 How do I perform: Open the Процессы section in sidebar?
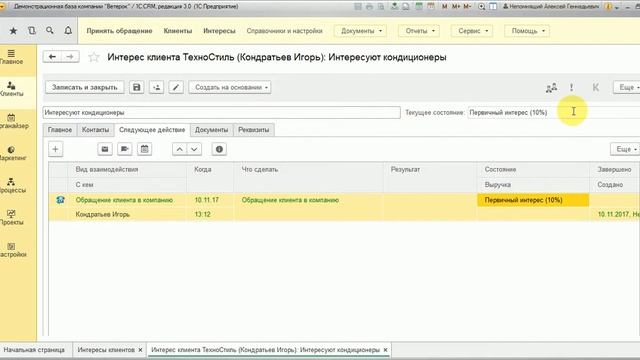tap(12, 186)
